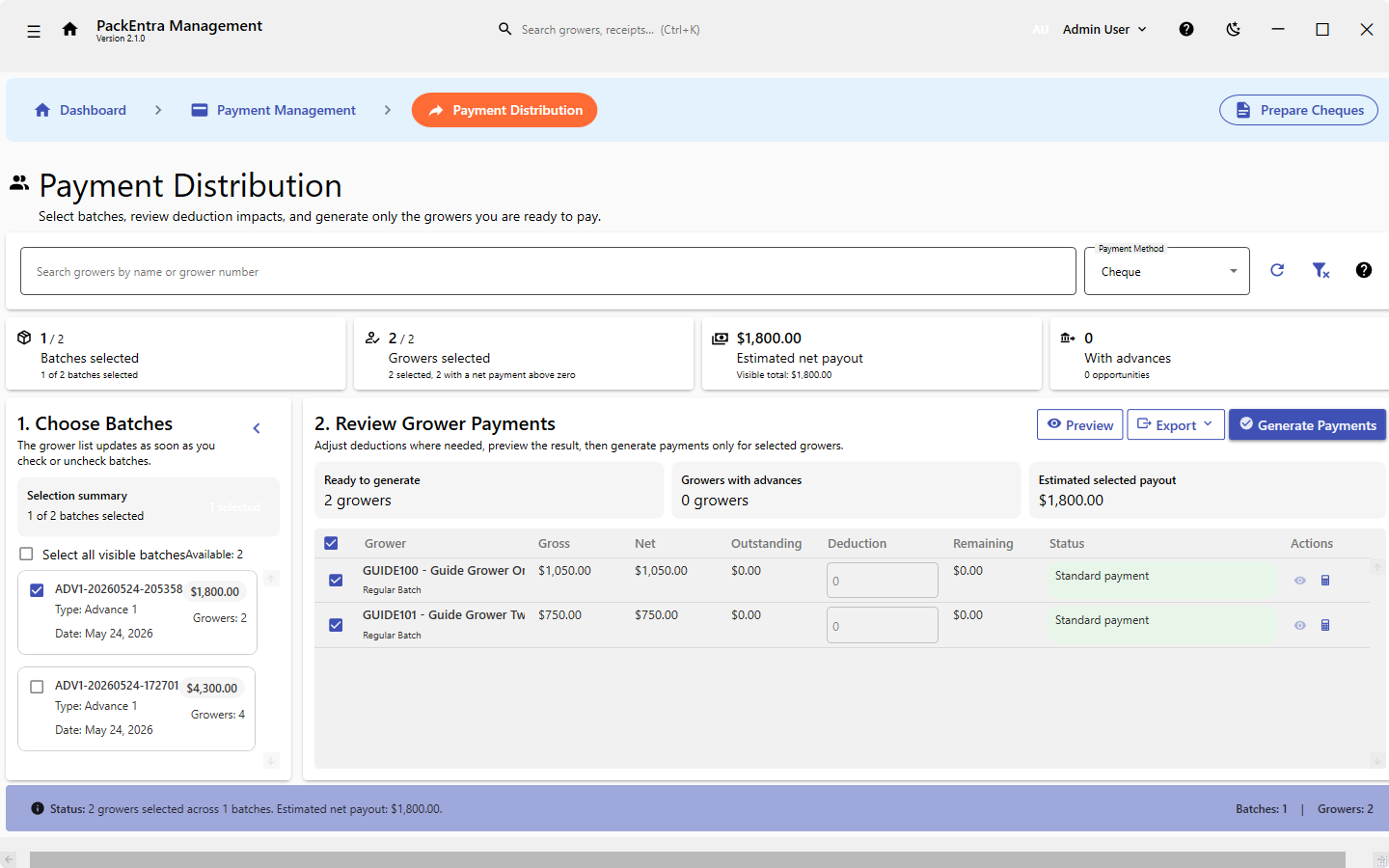View details for GUIDE100 eye icon
This screenshot has width=1389, height=868.
[x=1300, y=581]
